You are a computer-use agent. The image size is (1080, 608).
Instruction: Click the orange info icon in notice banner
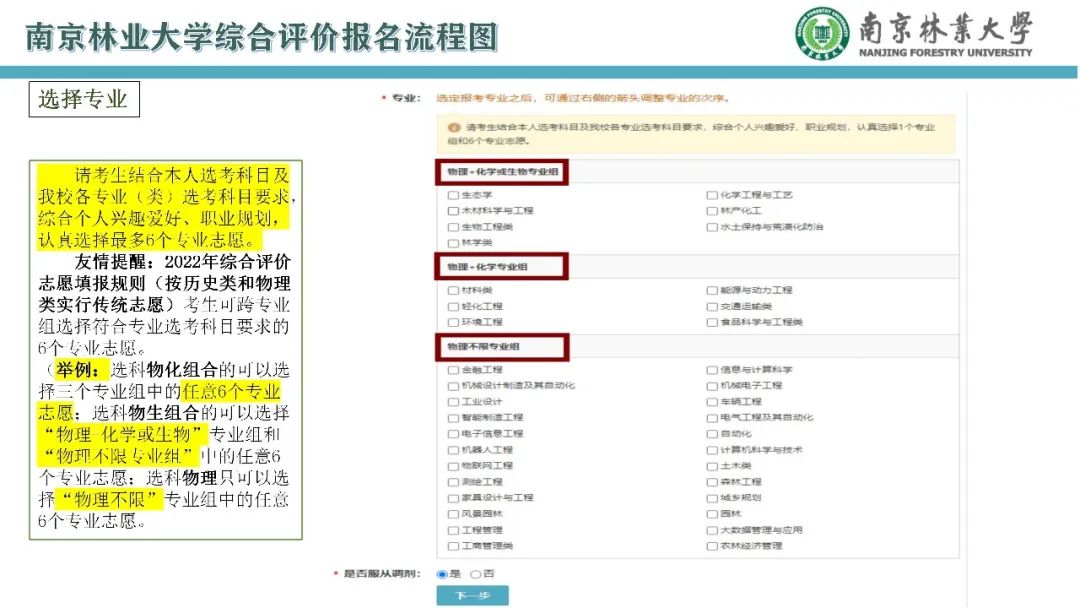[x=453, y=128]
